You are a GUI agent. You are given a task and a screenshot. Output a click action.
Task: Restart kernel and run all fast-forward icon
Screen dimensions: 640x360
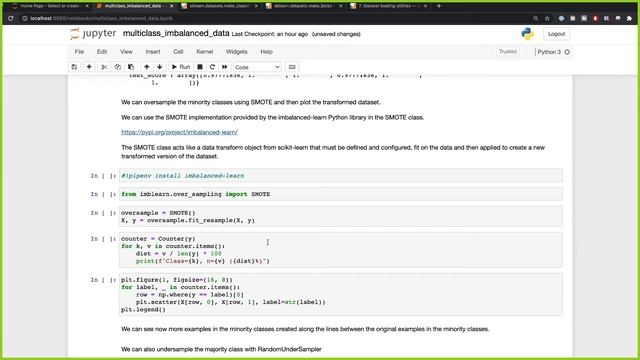pyautogui.click(x=224, y=67)
